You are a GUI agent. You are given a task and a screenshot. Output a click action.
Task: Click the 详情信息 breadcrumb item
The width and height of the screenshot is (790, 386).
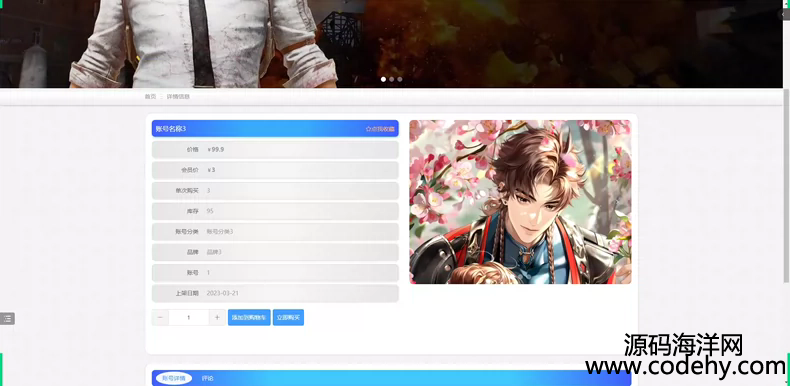178,96
